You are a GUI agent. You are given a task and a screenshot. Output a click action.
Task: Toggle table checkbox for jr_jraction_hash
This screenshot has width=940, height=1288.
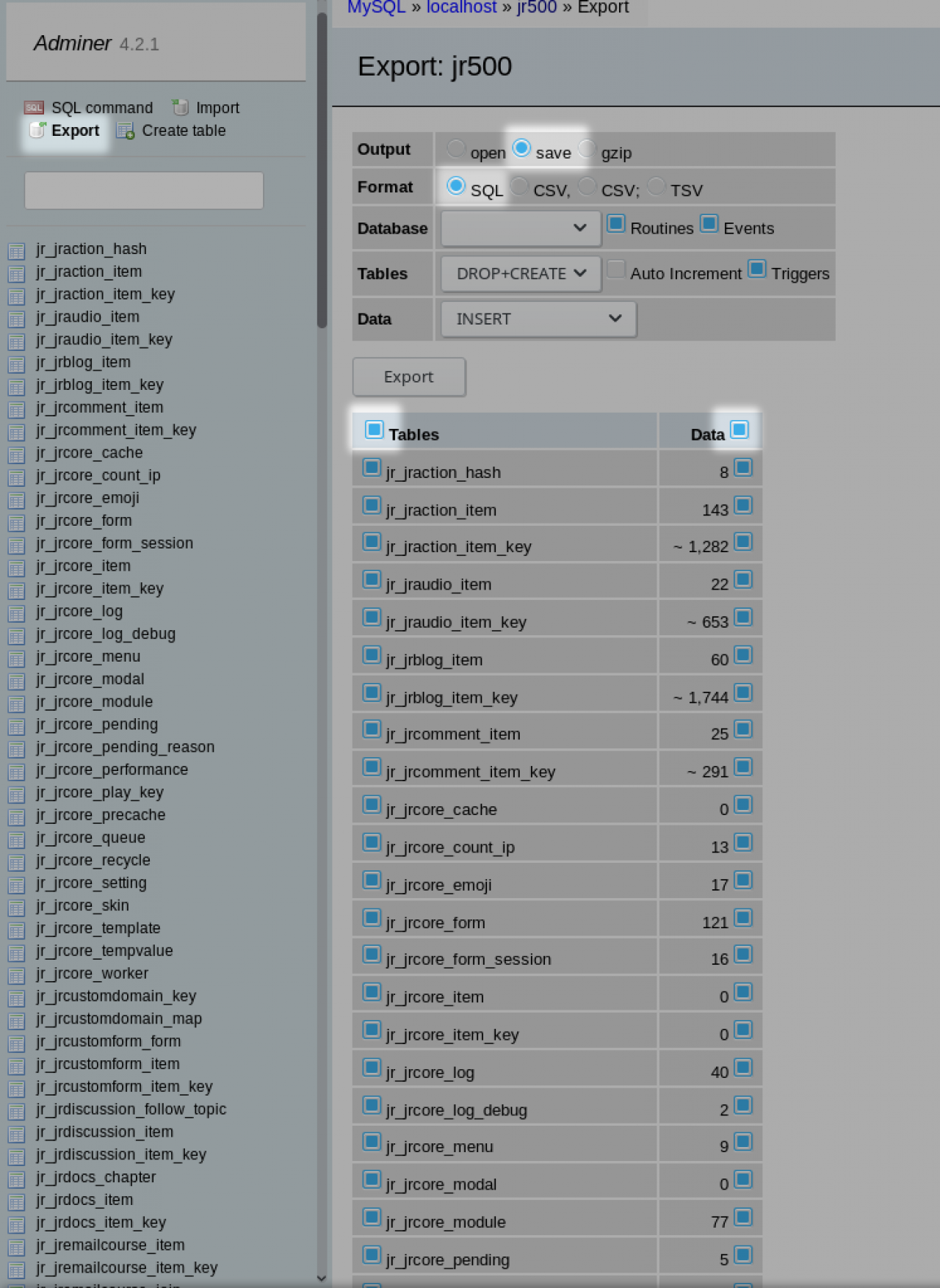click(x=372, y=467)
